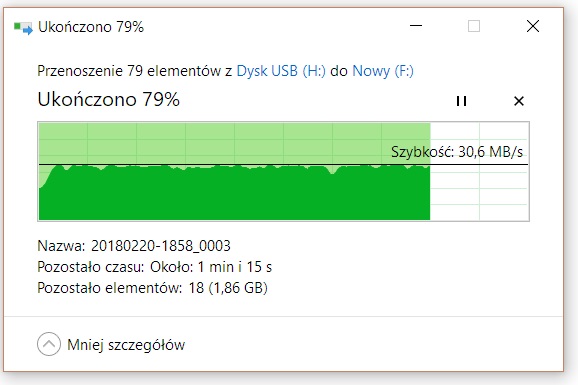Click the file transfer icon in title bar
This screenshot has height=385, width=578.
pyautogui.click(x=23, y=28)
